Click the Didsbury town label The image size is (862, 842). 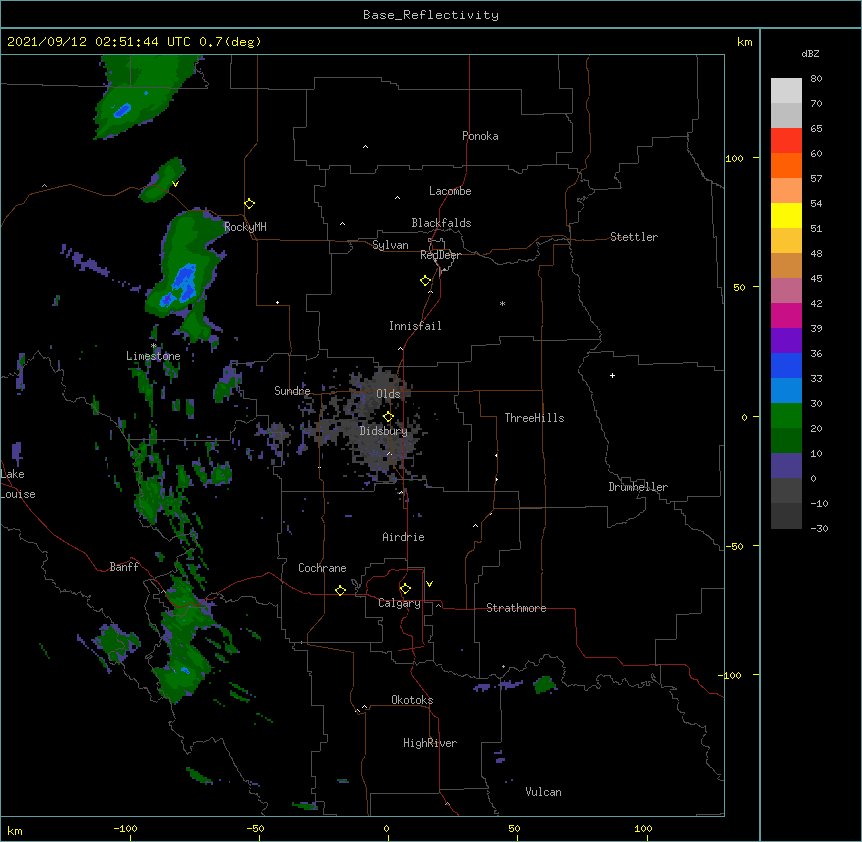point(384,431)
